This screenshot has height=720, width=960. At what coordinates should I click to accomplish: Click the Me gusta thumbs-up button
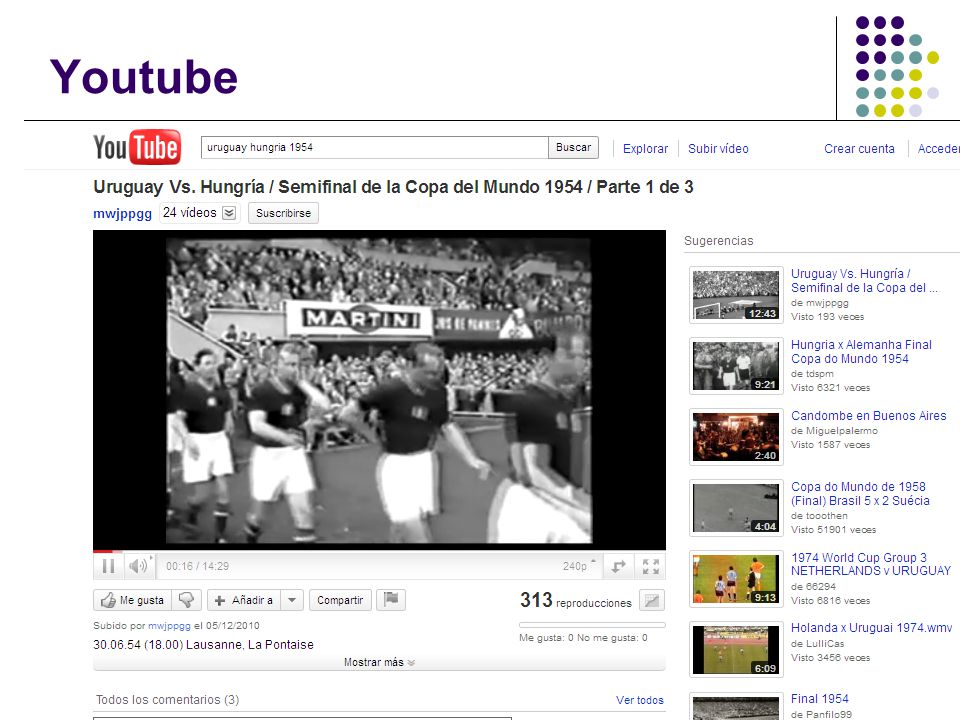click(x=132, y=600)
